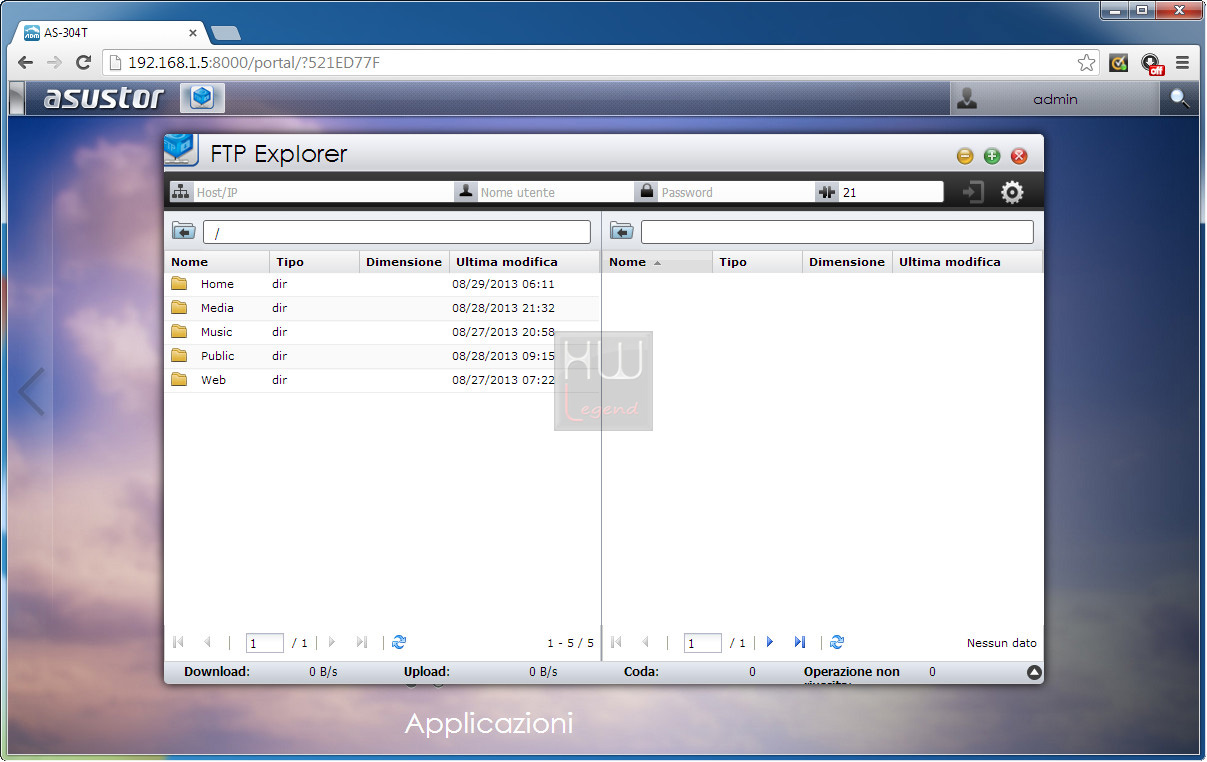Show previous desktop page arrow
The height and width of the screenshot is (762, 1207).
coord(32,391)
